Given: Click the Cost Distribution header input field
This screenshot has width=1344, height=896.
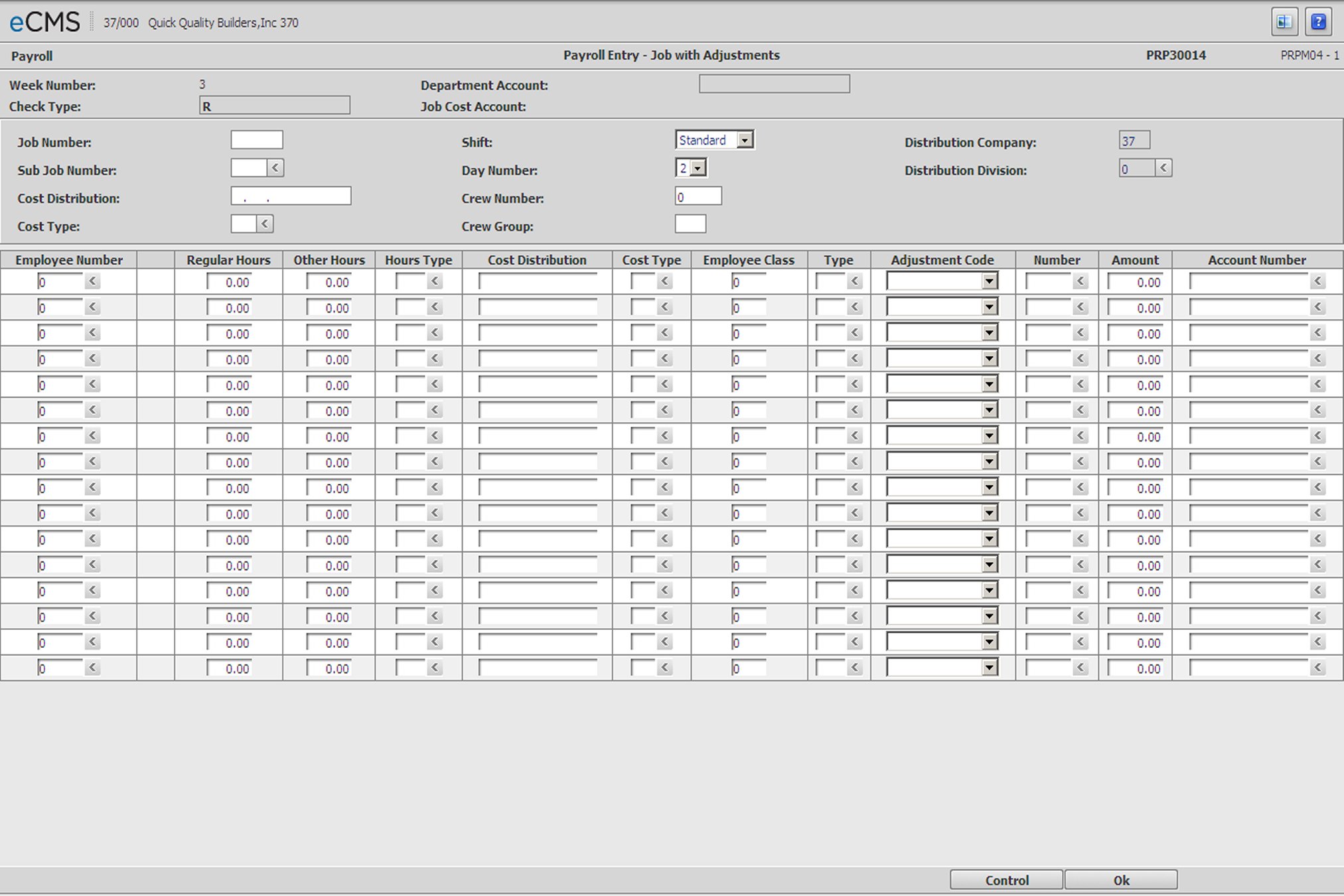Looking at the screenshot, I should pos(291,196).
